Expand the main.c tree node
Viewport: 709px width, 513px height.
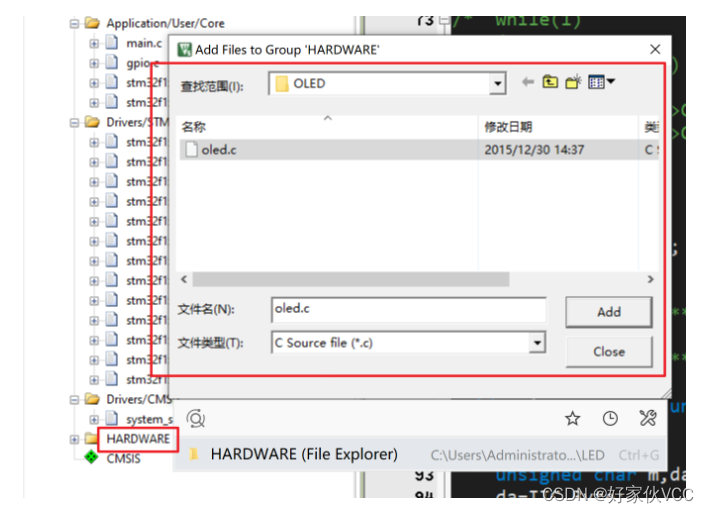94,43
